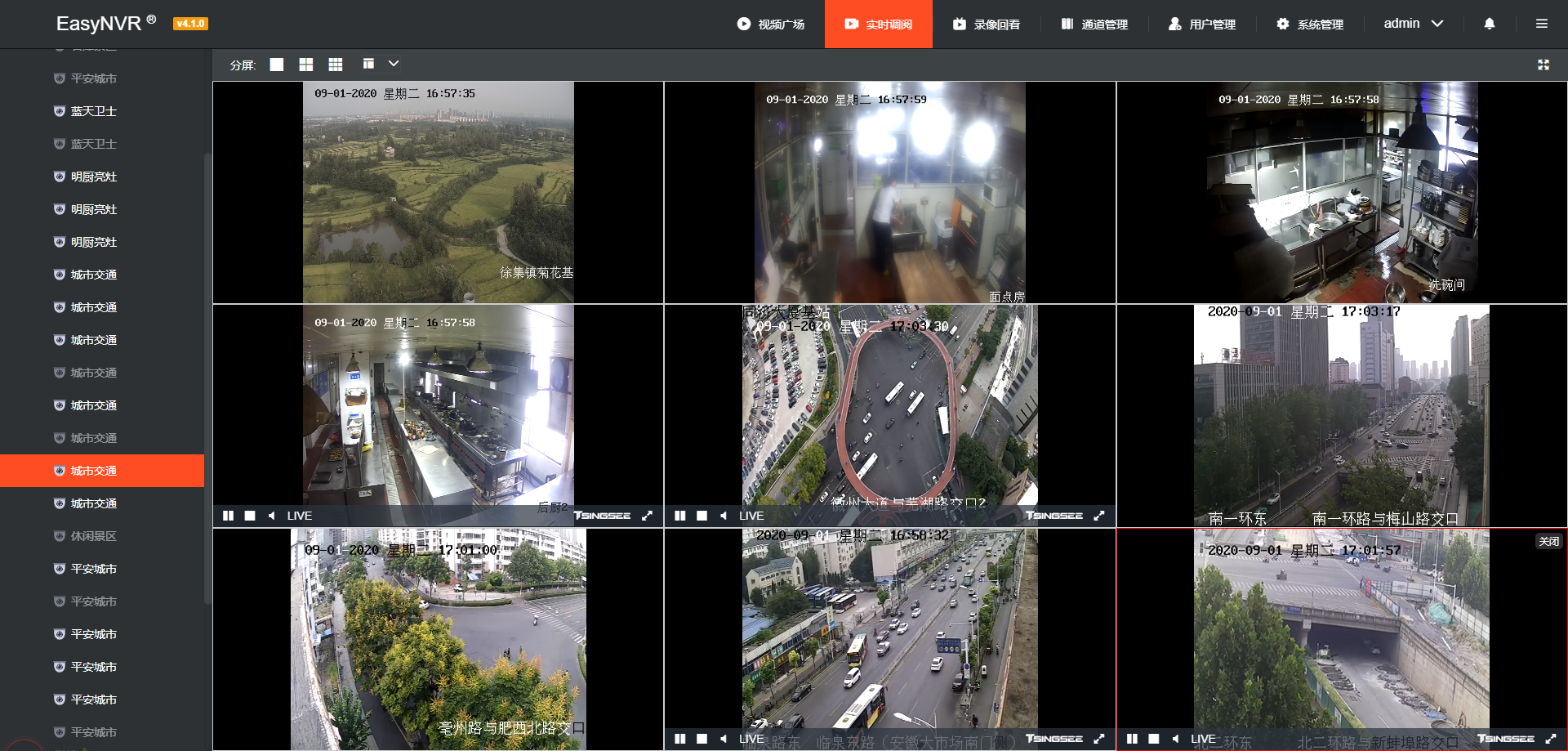Stop the 北二环路与新蚌埠路交口 video
The height and width of the screenshot is (751, 1568).
[1153, 739]
